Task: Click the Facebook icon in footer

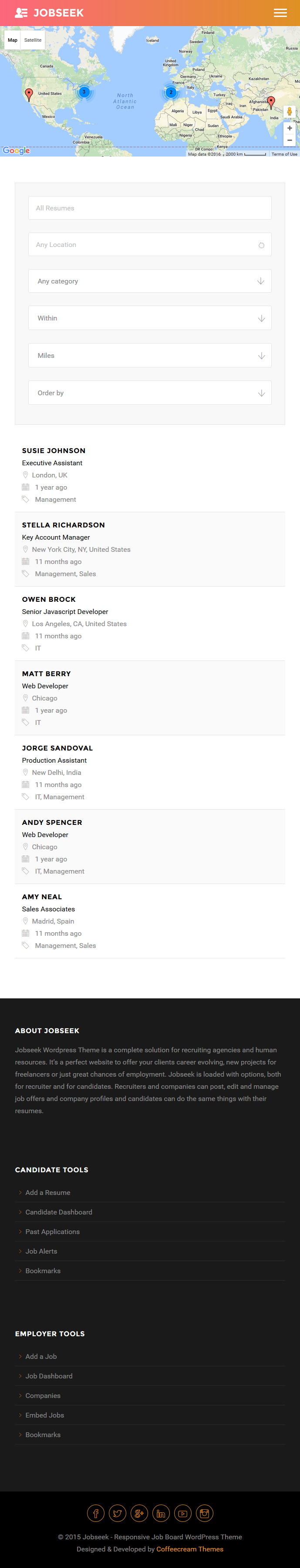Action: pyautogui.click(x=96, y=1513)
